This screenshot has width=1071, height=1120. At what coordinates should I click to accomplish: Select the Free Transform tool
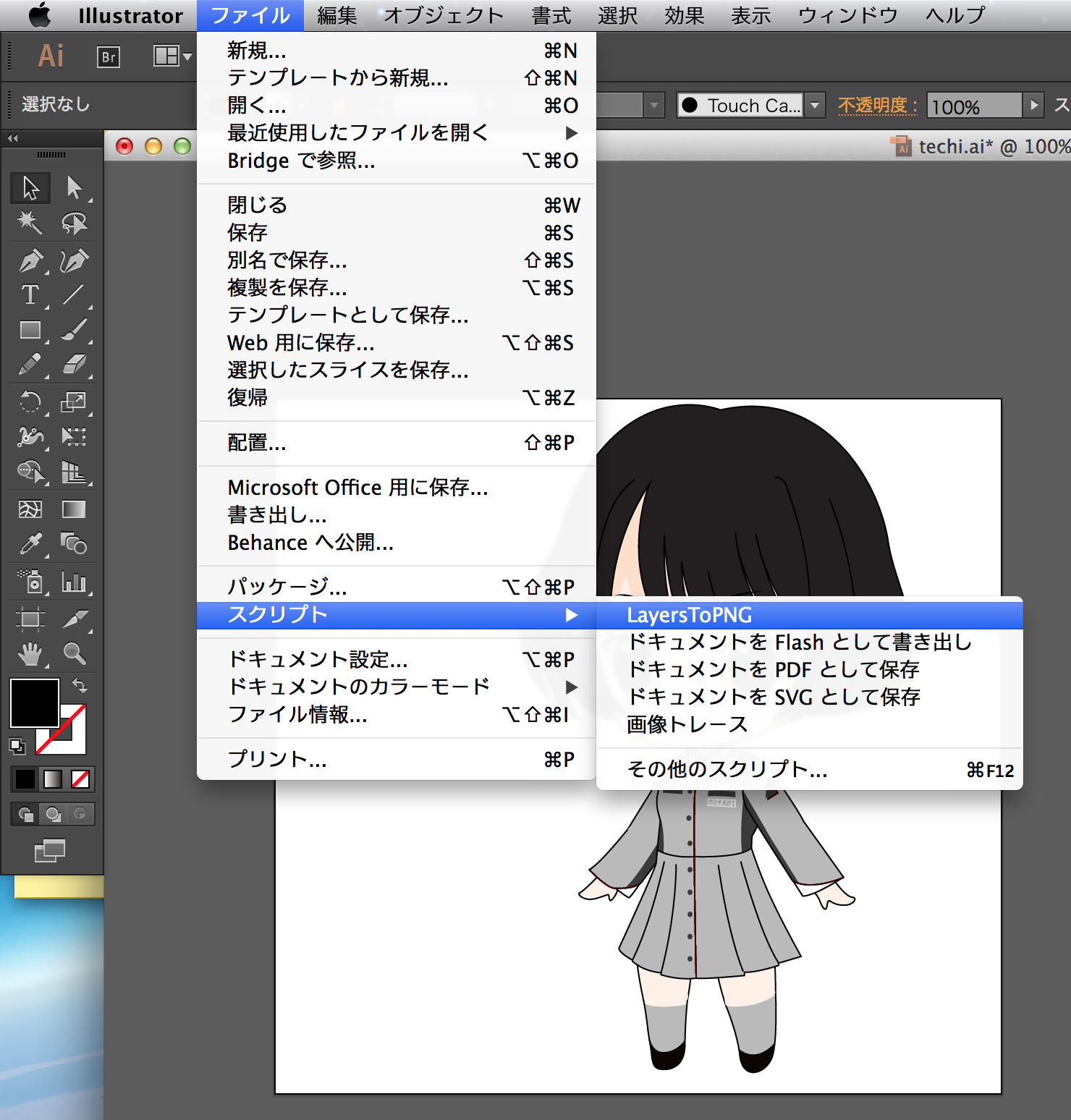click(x=74, y=436)
